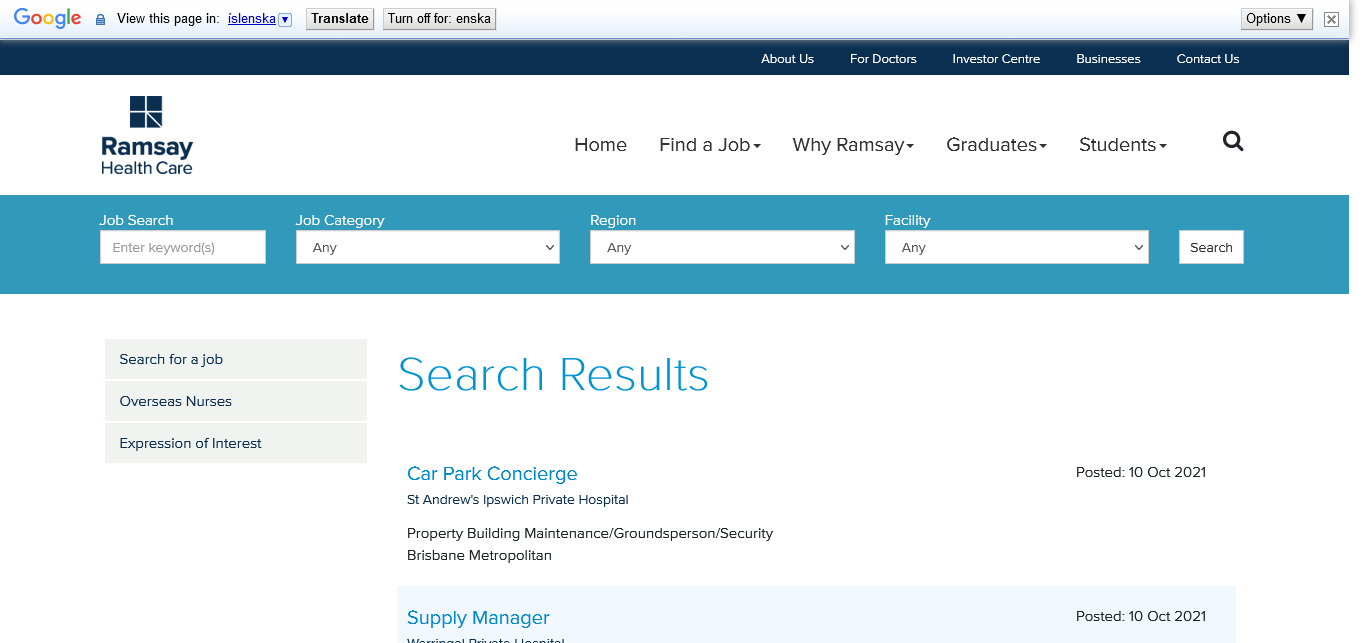Click Turn off for: enska button

439,19
